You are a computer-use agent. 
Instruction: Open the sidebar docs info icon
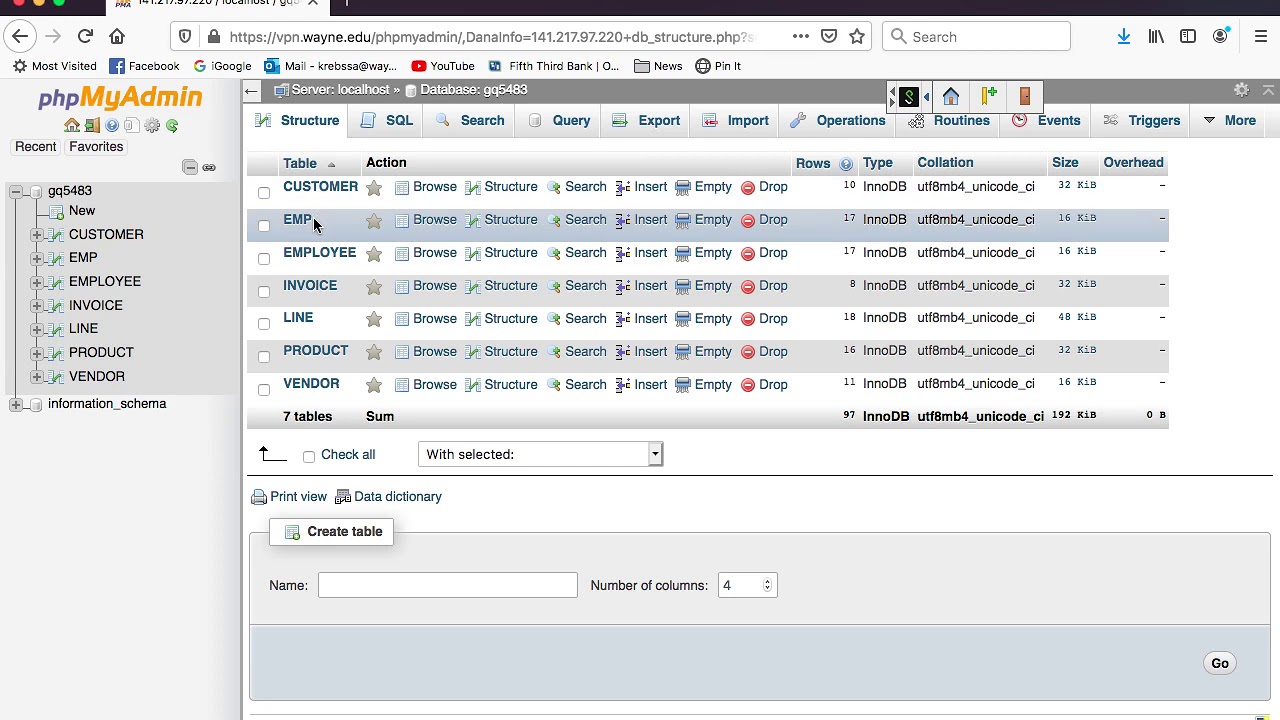112,126
